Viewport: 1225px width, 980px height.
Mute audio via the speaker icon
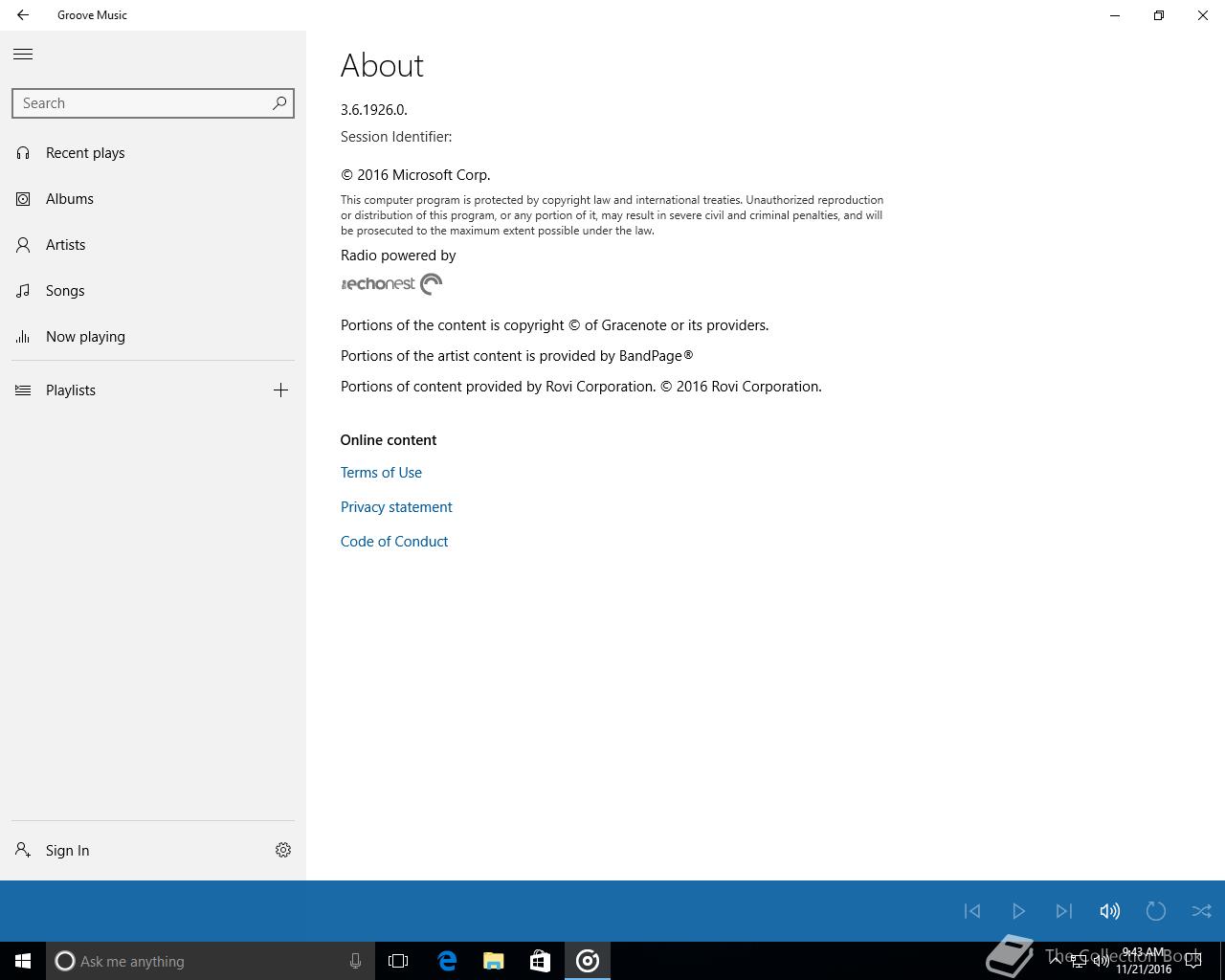pos(1109,911)
